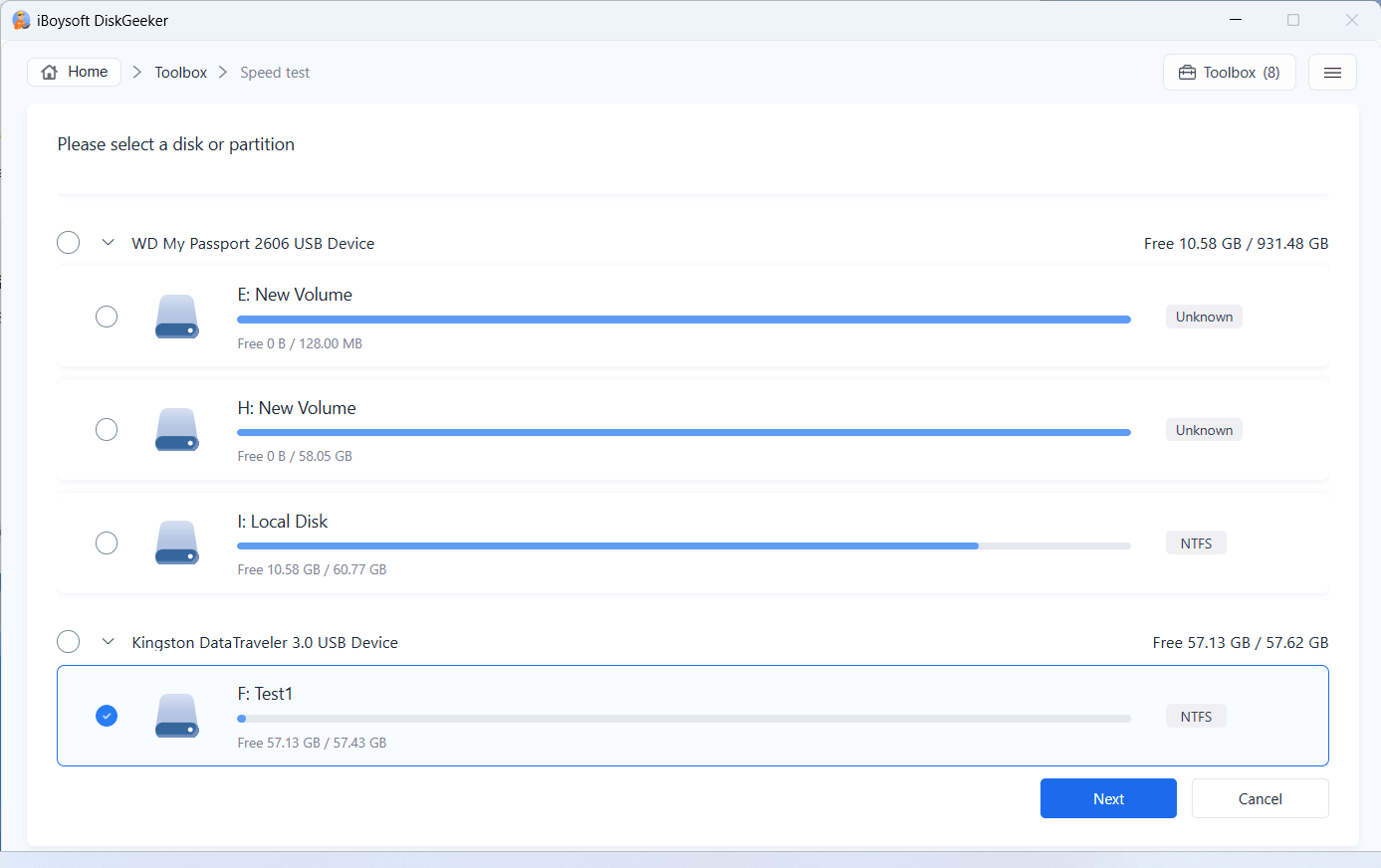The height and width of the screenshot is (868, 1381).
Task: Click the iBoysoft DiskGeeker app logo
Action: click(21, 20)
